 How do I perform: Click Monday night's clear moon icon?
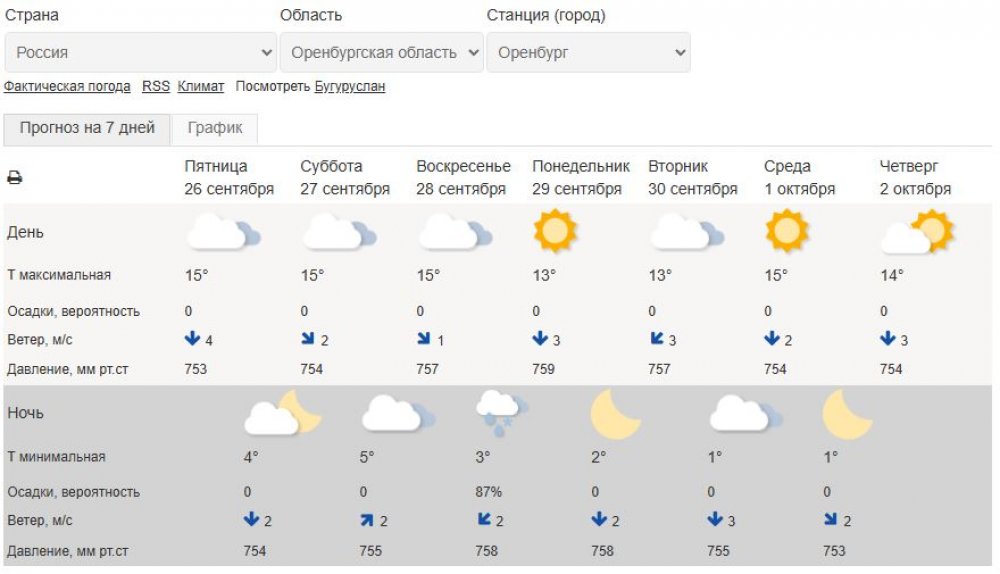click(615, 414)
